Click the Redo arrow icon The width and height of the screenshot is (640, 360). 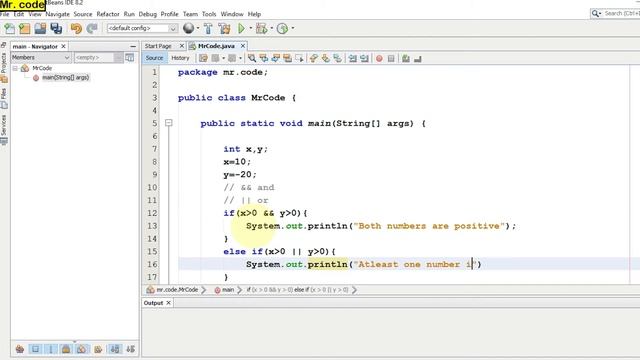(x=92, y=28)
